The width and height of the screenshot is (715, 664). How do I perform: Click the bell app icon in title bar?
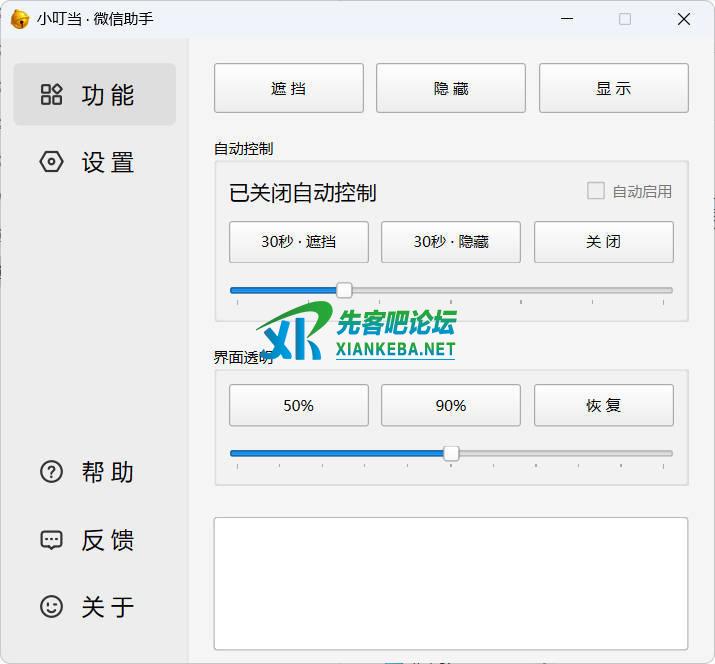point(19,19)
